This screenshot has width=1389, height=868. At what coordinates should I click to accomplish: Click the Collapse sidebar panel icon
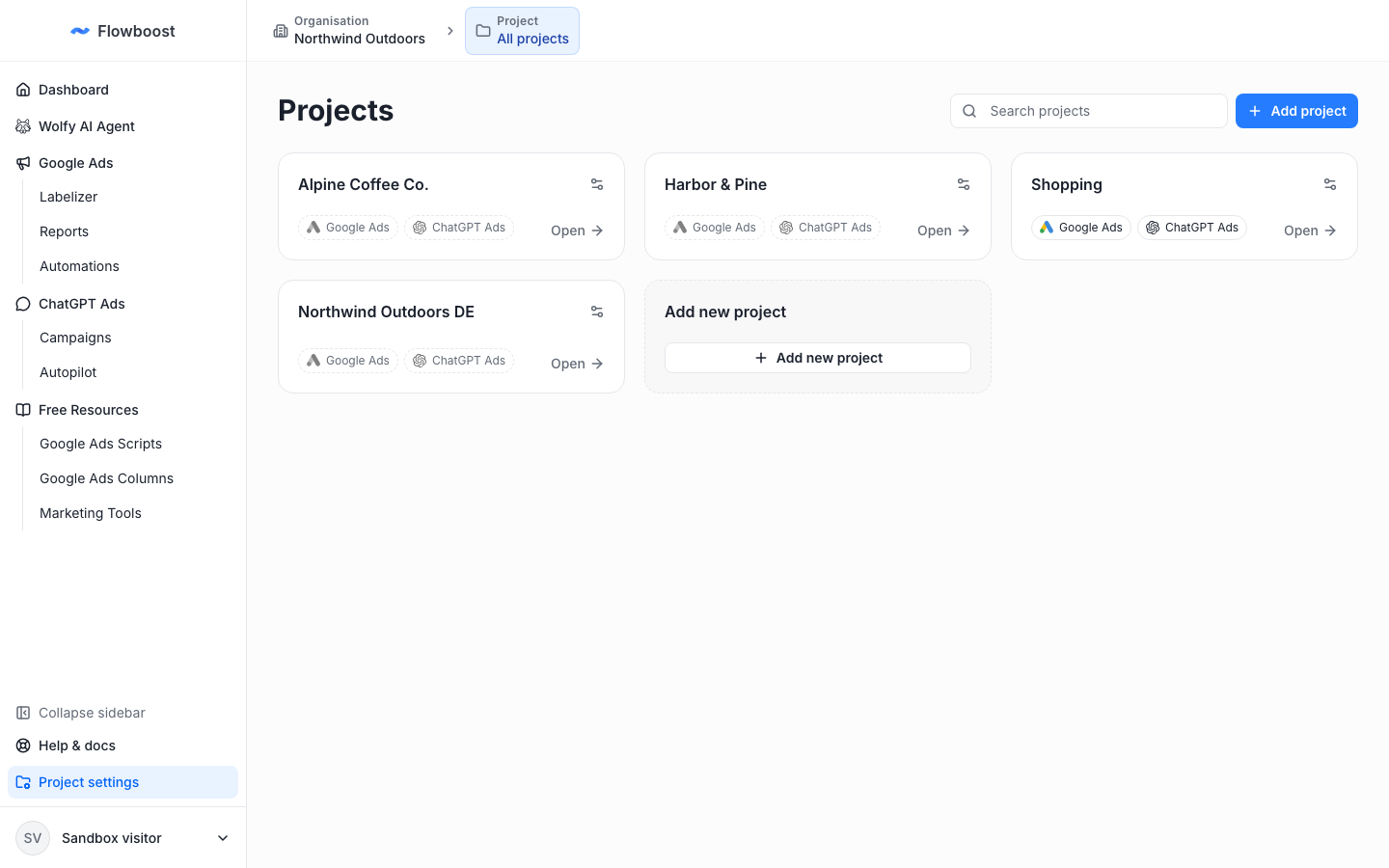click(x=23, y=713)
